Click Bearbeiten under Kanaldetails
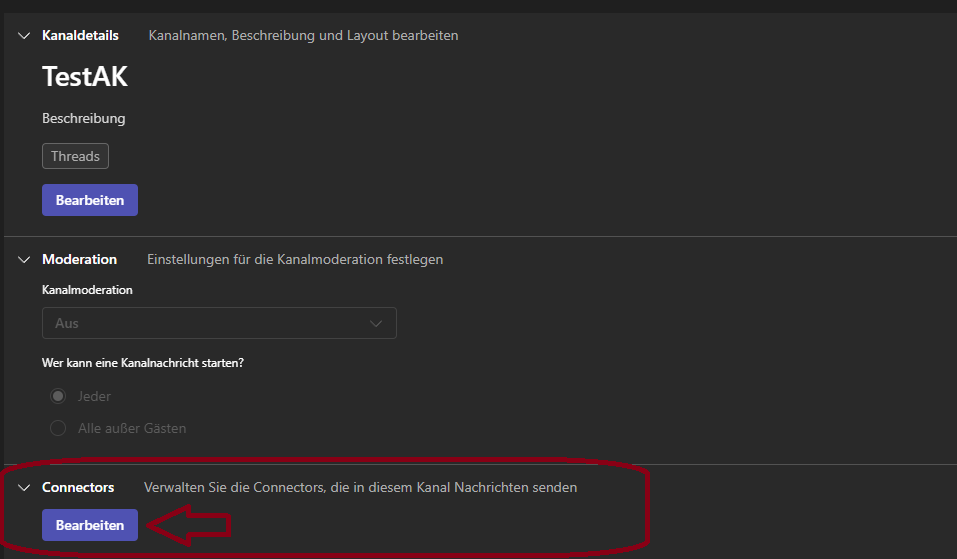957x559 pixels. (x=90, y=200)
